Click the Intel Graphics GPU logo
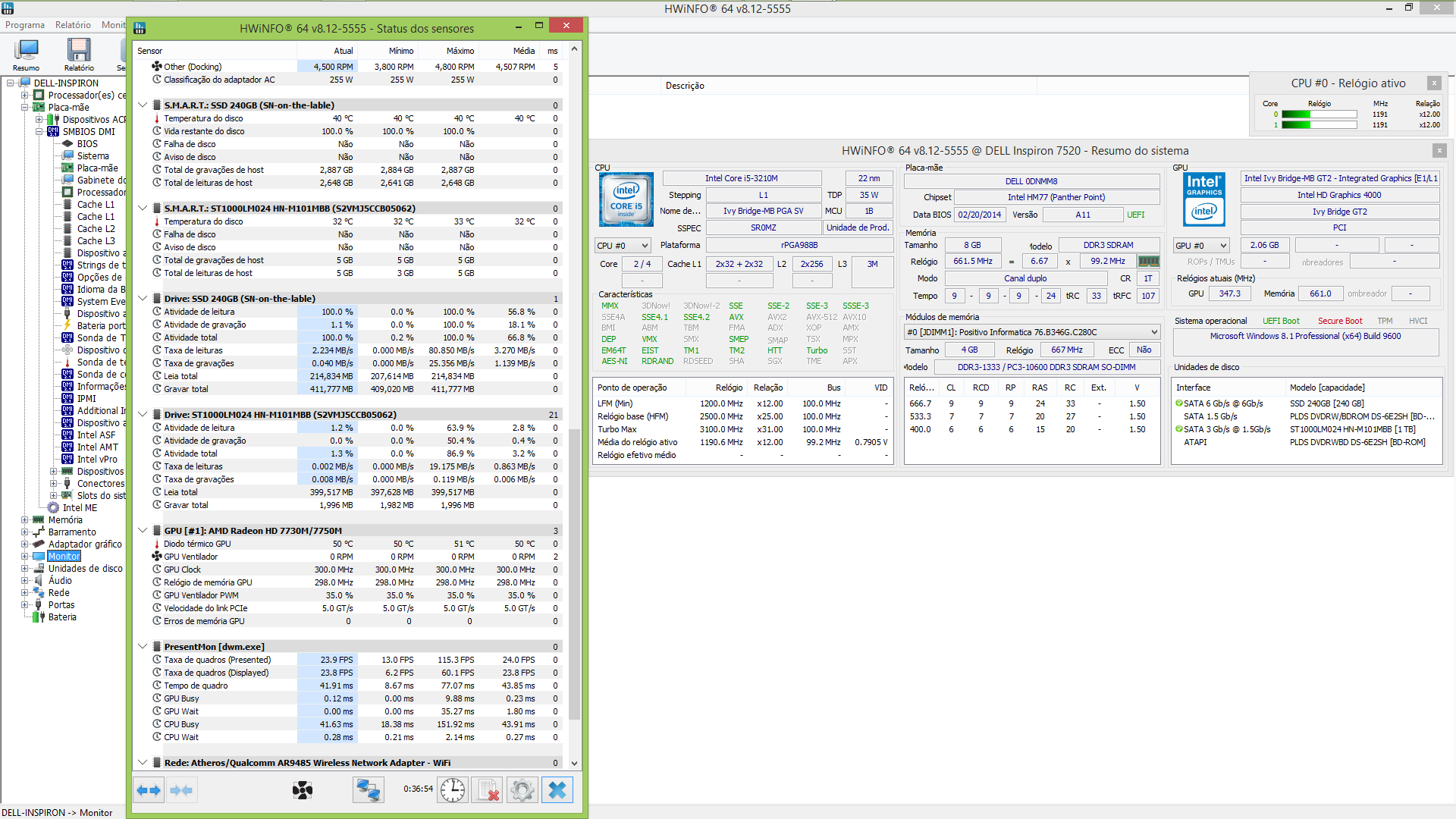The height and width of the screenshot is (819, 1456). (x=1204, y=199)
